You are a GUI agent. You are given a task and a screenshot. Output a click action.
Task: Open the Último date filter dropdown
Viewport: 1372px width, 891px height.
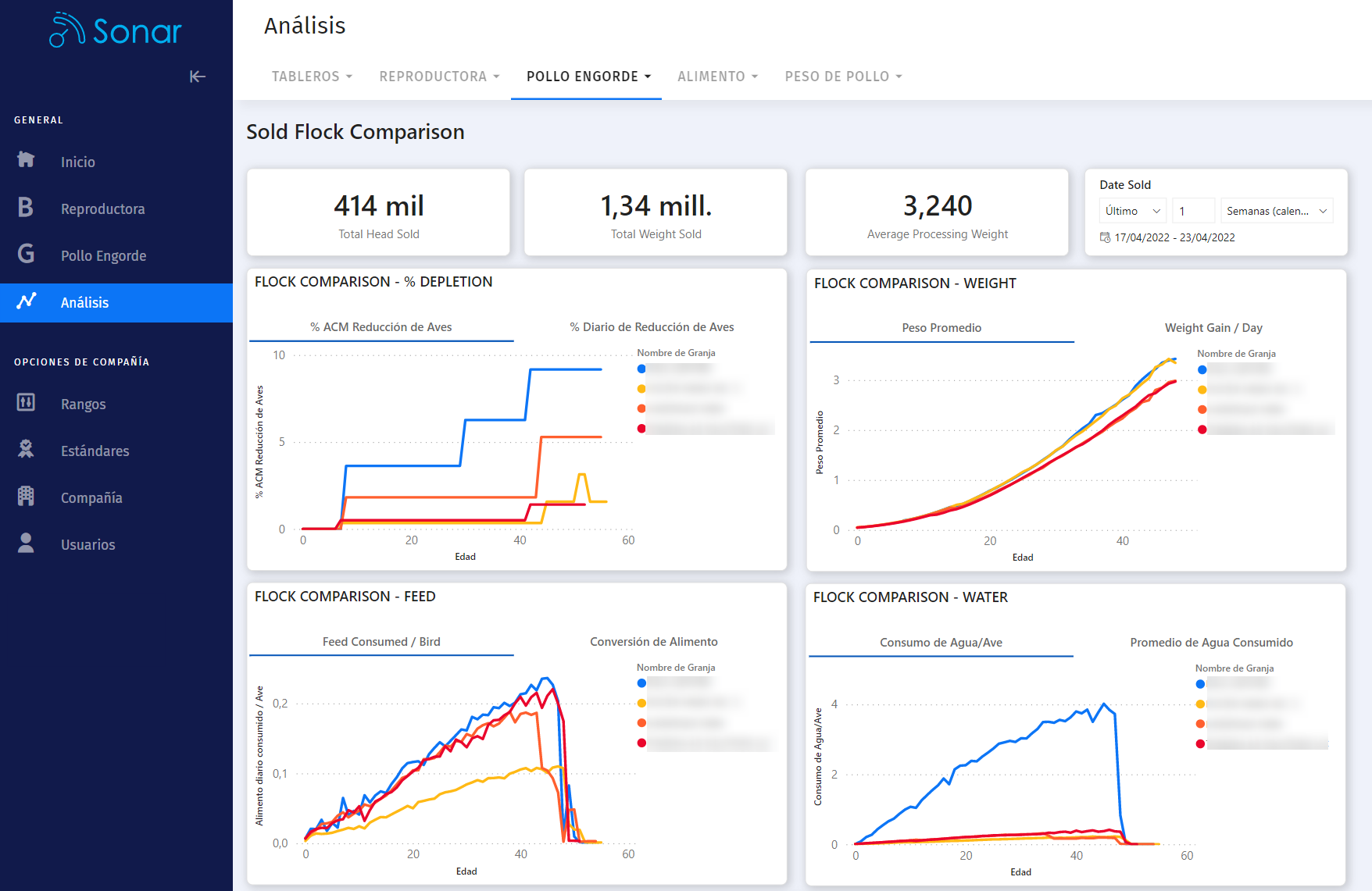[x=1133, y=211]
